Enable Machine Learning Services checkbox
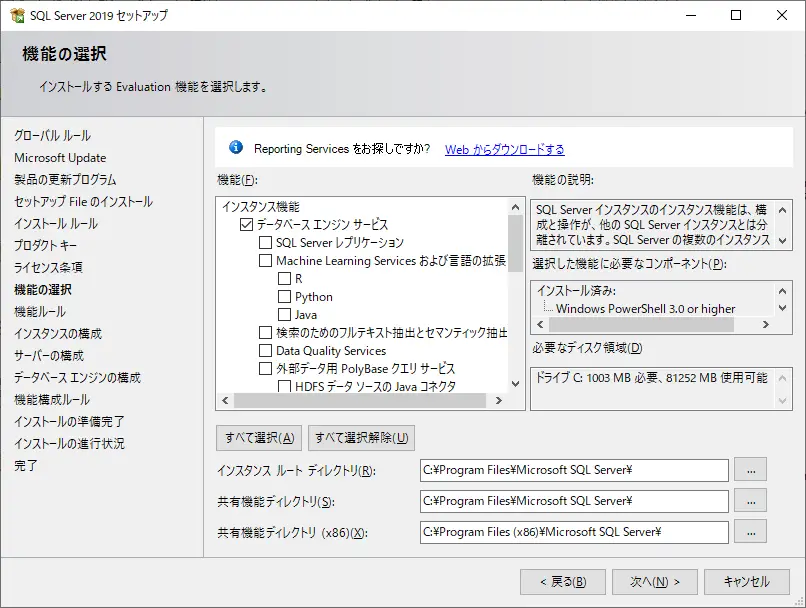 [x=265, y=261]
